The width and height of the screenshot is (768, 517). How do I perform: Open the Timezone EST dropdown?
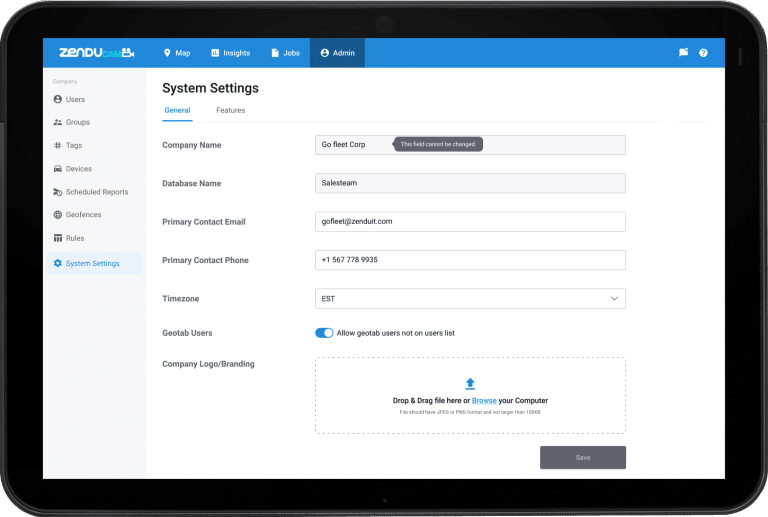[x=470, y=299]
